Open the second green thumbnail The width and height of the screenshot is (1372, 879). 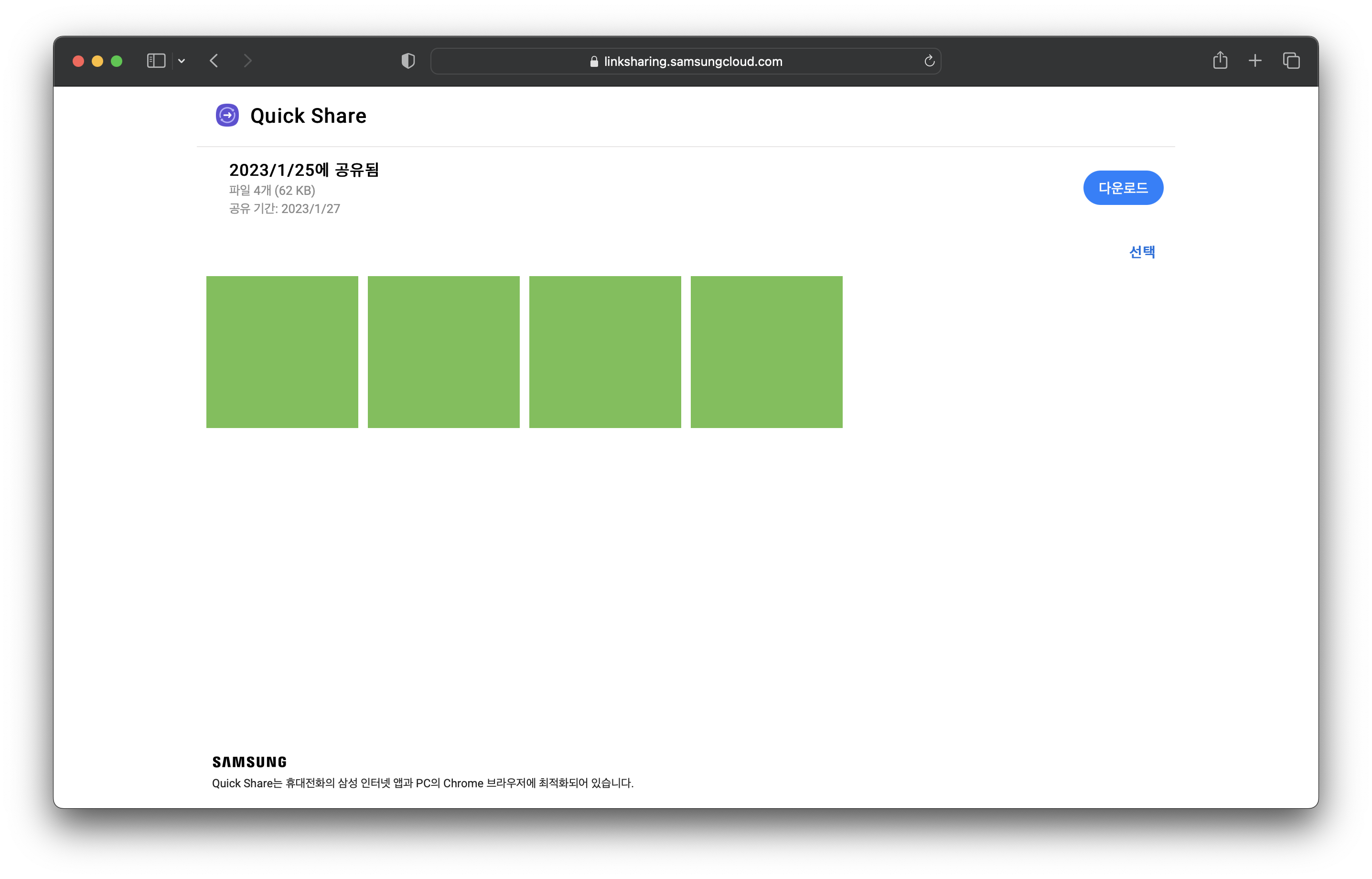pos(443,352)
